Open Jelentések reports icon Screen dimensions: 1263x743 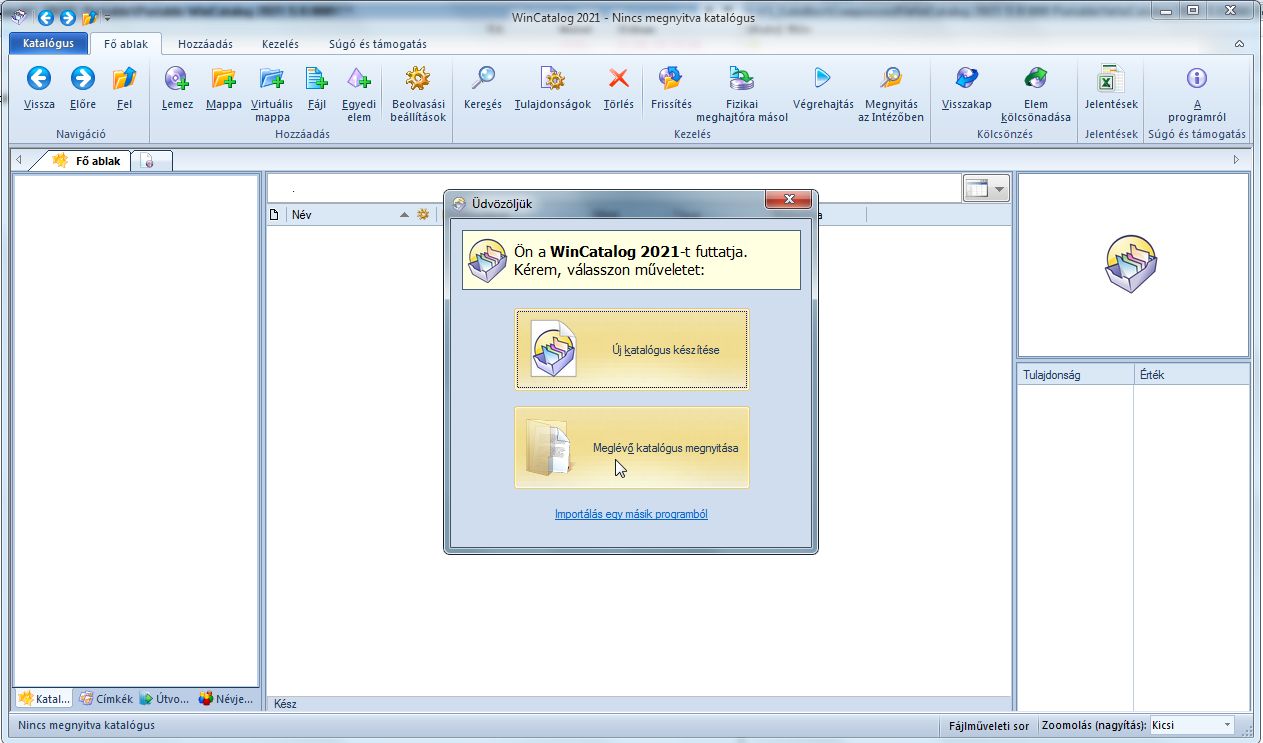1110,79
